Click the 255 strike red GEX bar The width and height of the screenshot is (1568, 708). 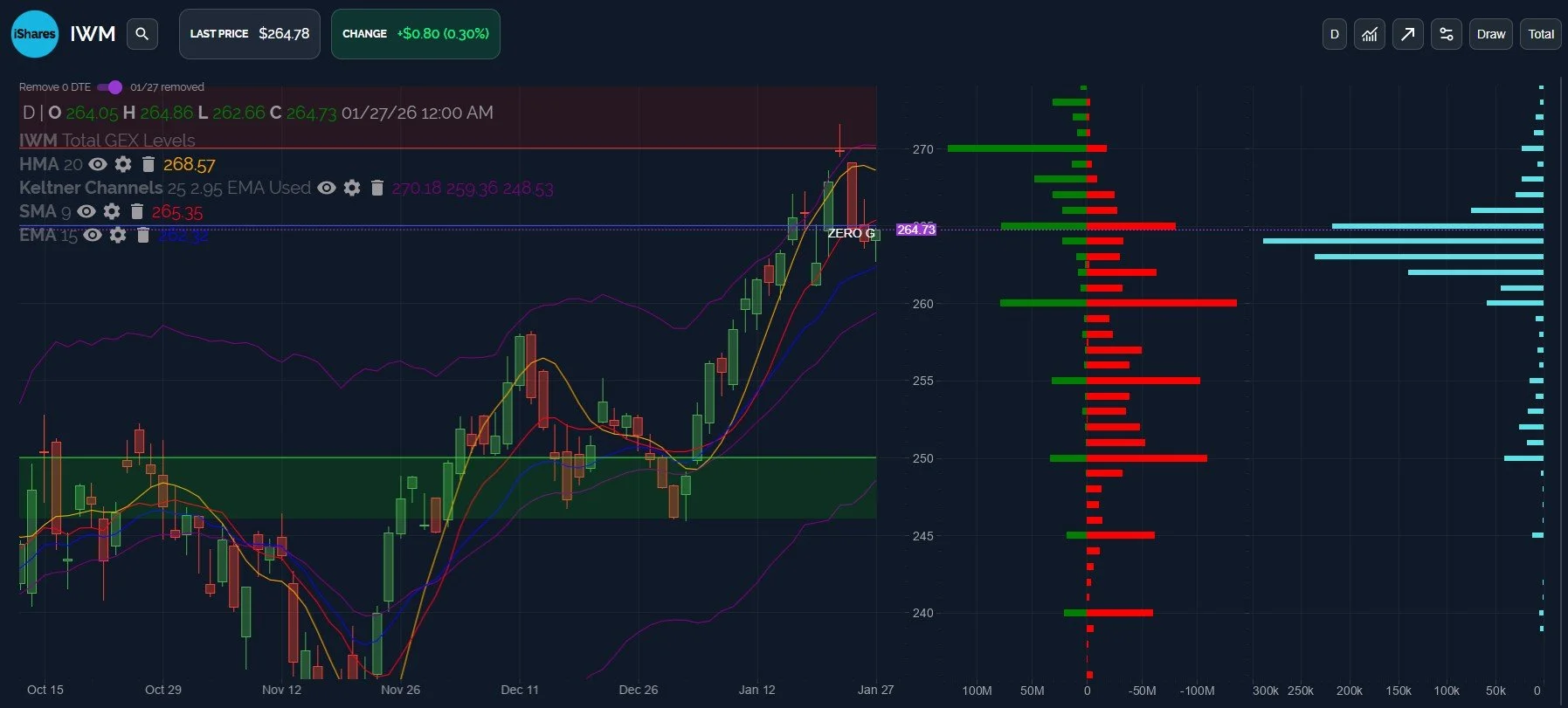(1143, 381)
